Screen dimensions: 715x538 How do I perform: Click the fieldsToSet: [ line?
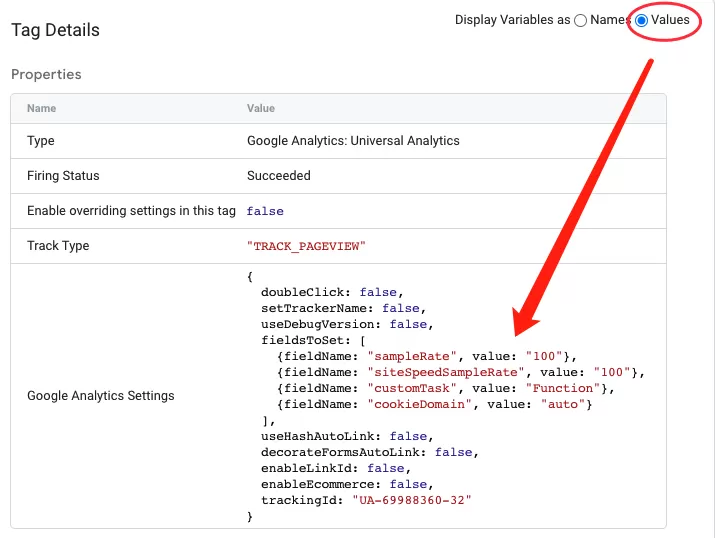pos(313,340)
